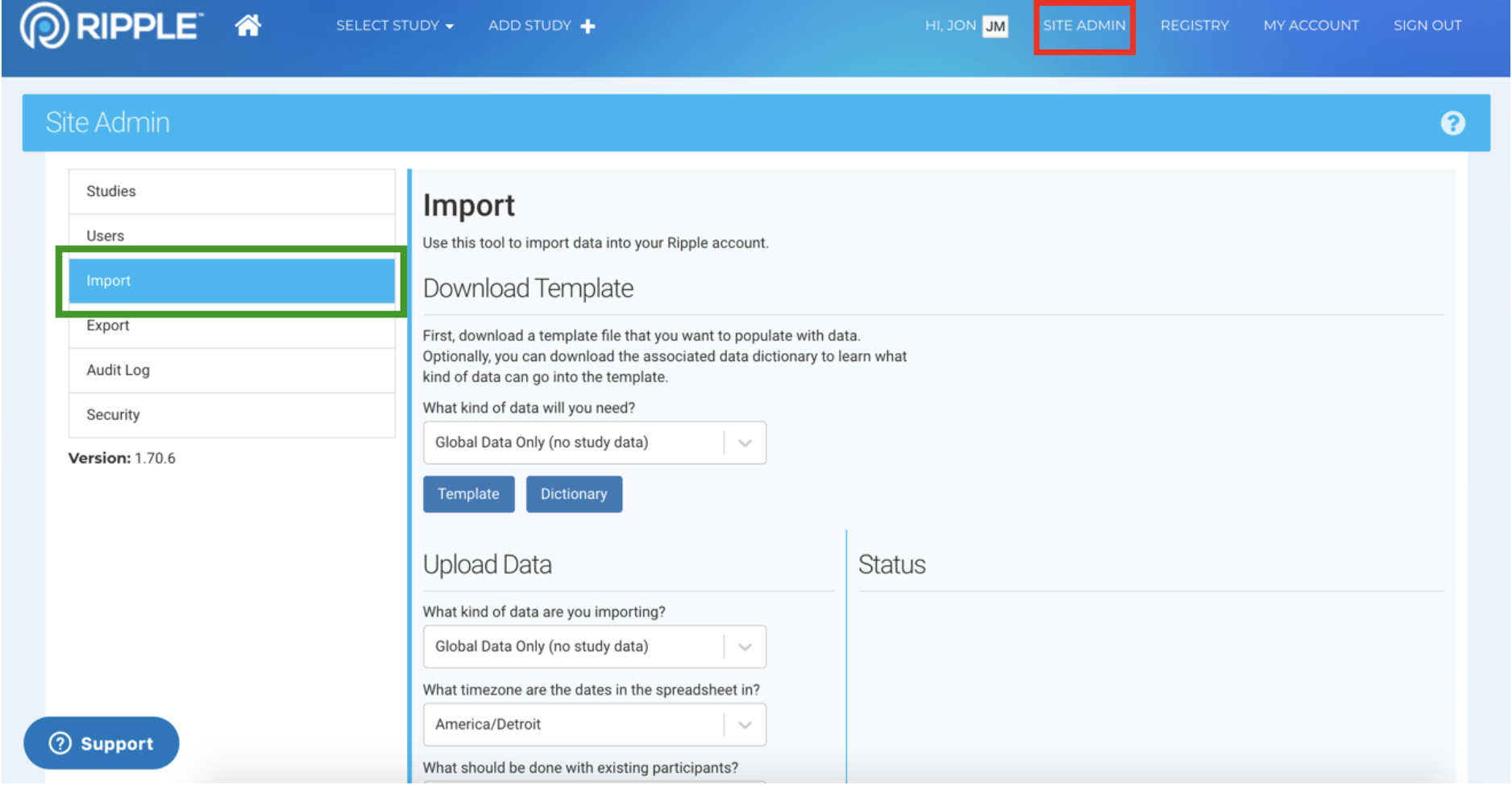Click the plus icon beside Add Study
This screenshot has width=1512, height=785.
tap(588, 27)
